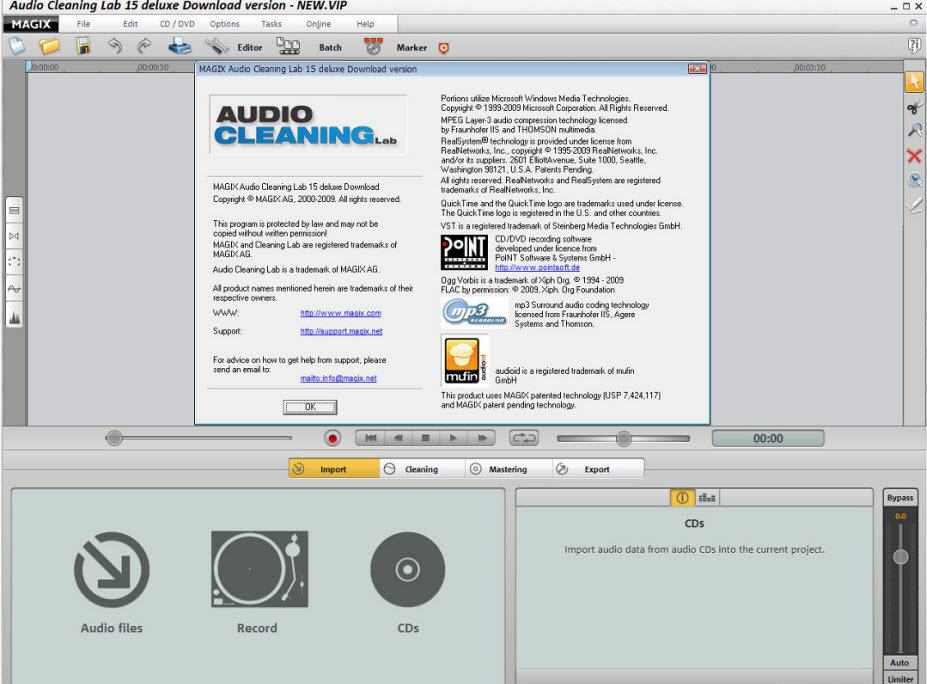Open the Batch processing tool
This screenshot has width=927, height=684.
(x=309, y=47)
